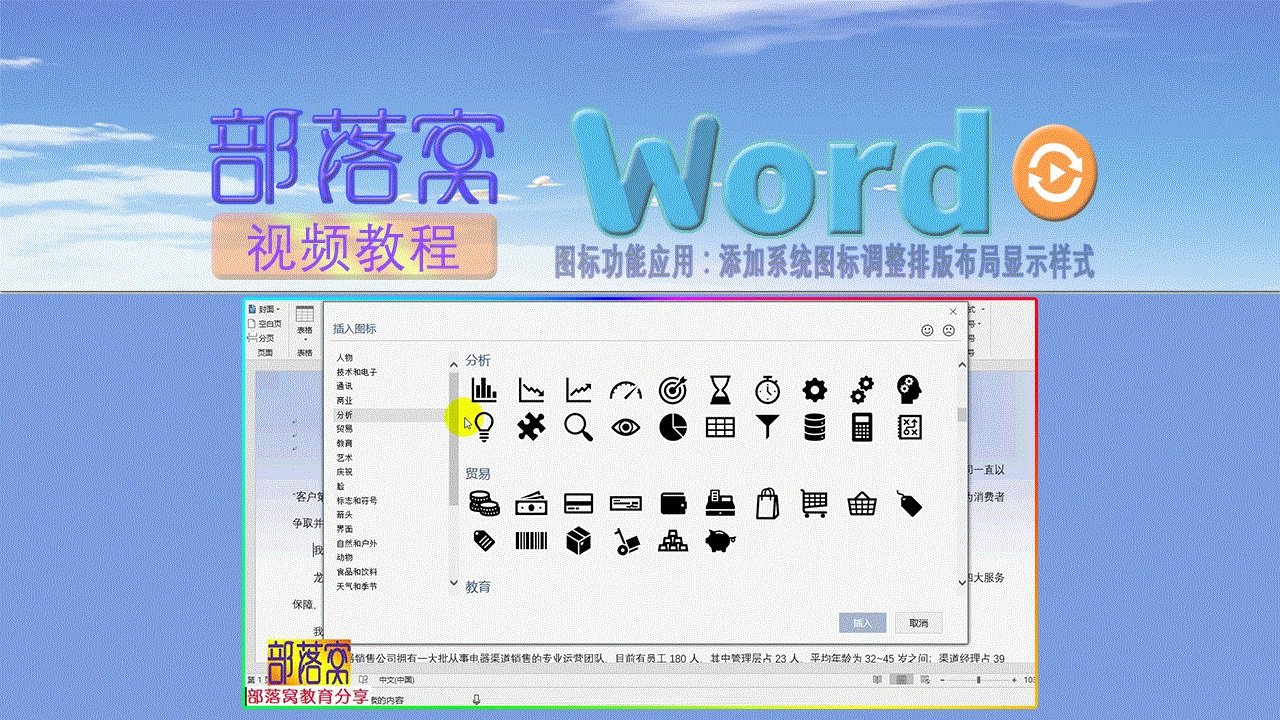This screenshot has height=720, width=1280.
Task: Open the 商业 category
Action: click(344, 400)
